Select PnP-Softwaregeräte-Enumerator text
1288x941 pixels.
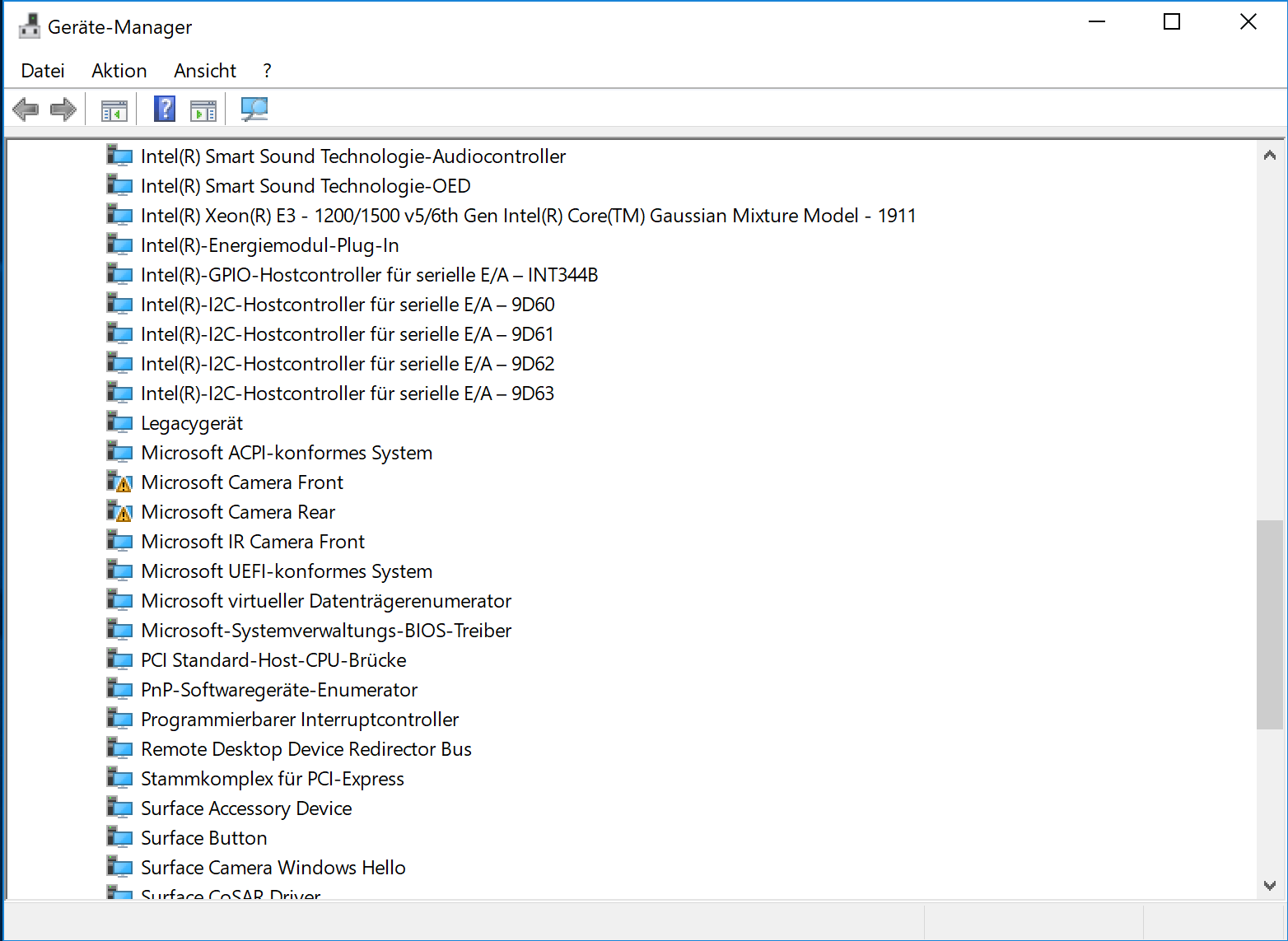pyautogui.click(x=279, y=690)
